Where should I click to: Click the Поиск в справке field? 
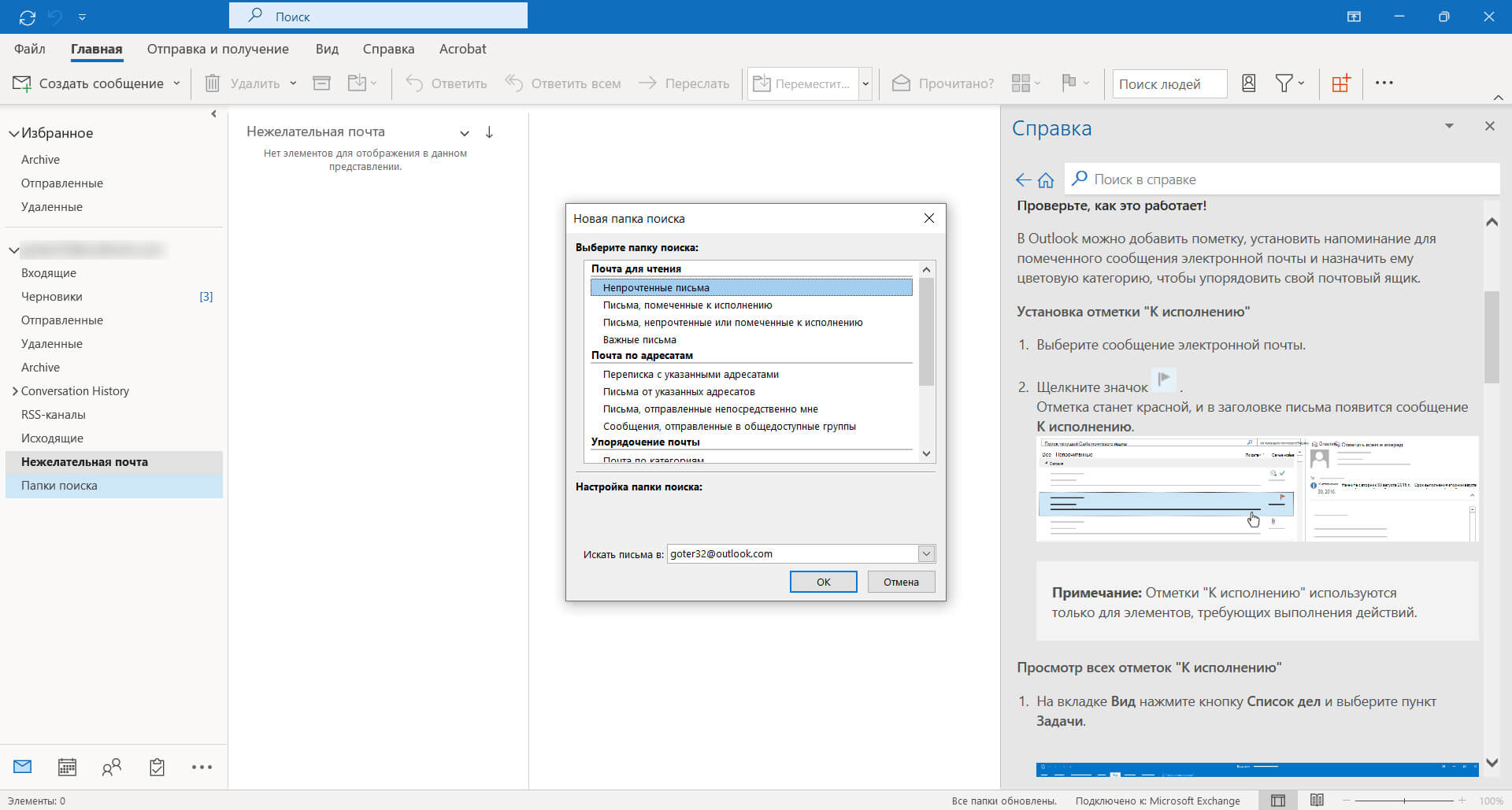[x=1282, y=179]
